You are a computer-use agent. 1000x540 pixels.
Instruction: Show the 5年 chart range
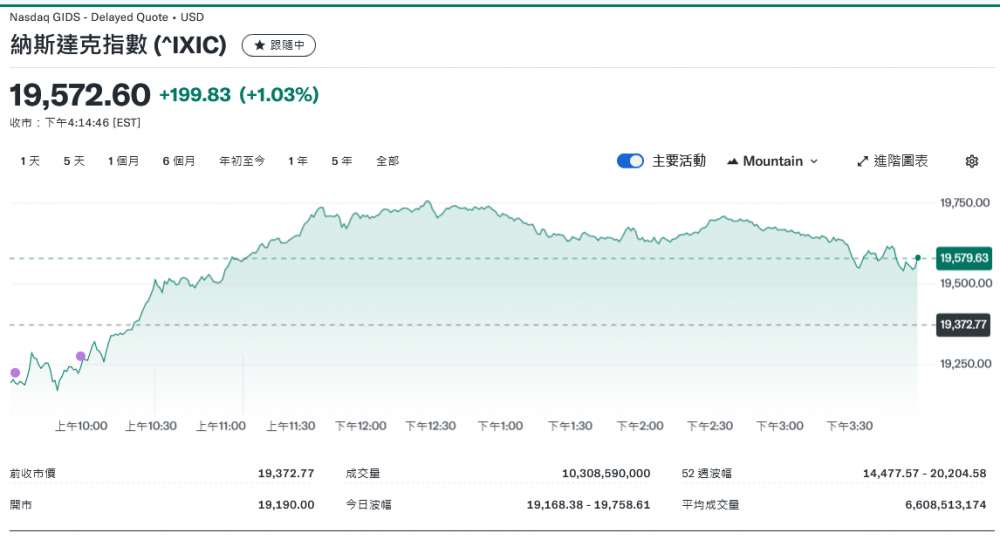341,161
